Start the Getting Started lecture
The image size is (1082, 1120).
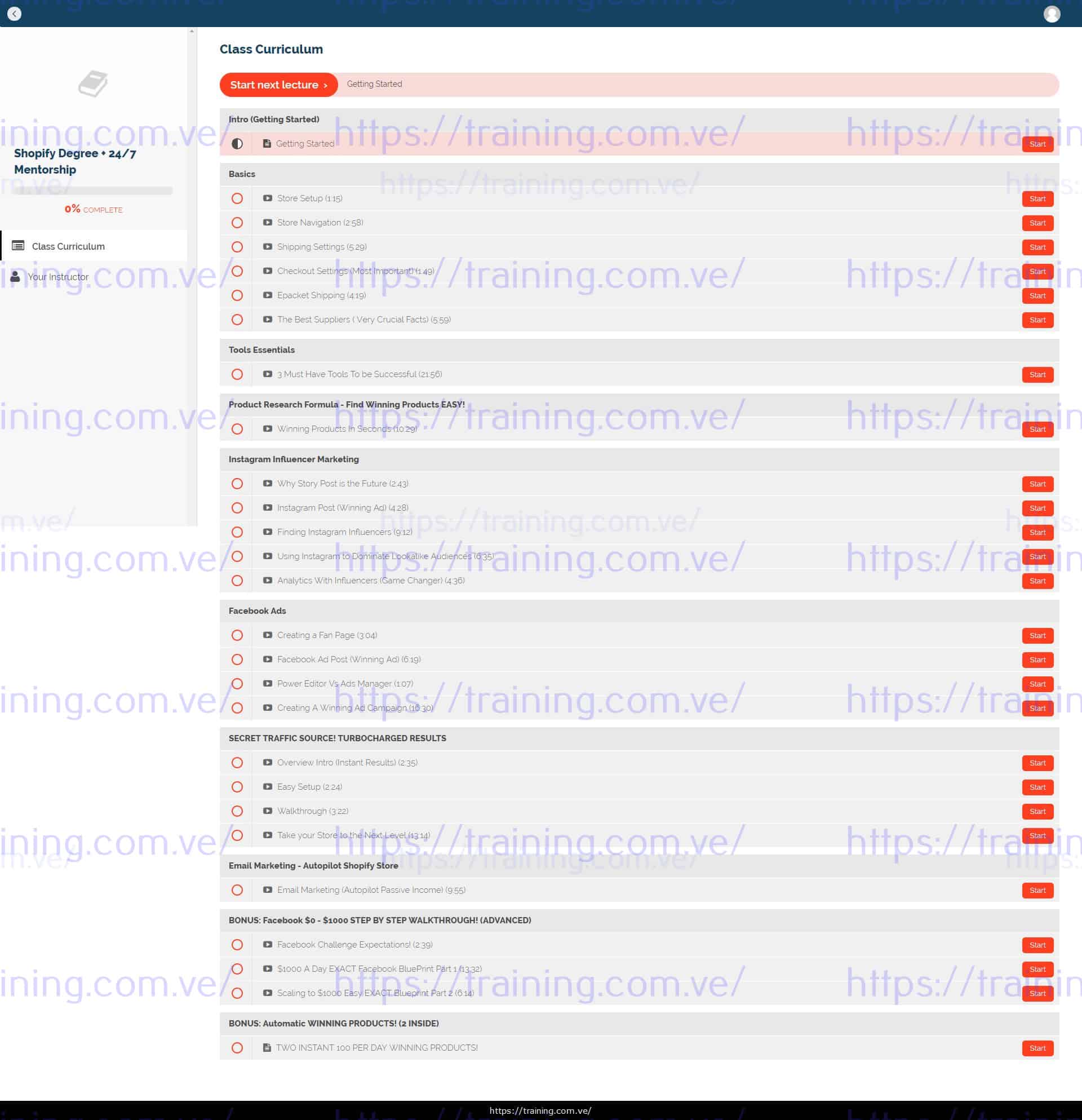pos(1037,144)
